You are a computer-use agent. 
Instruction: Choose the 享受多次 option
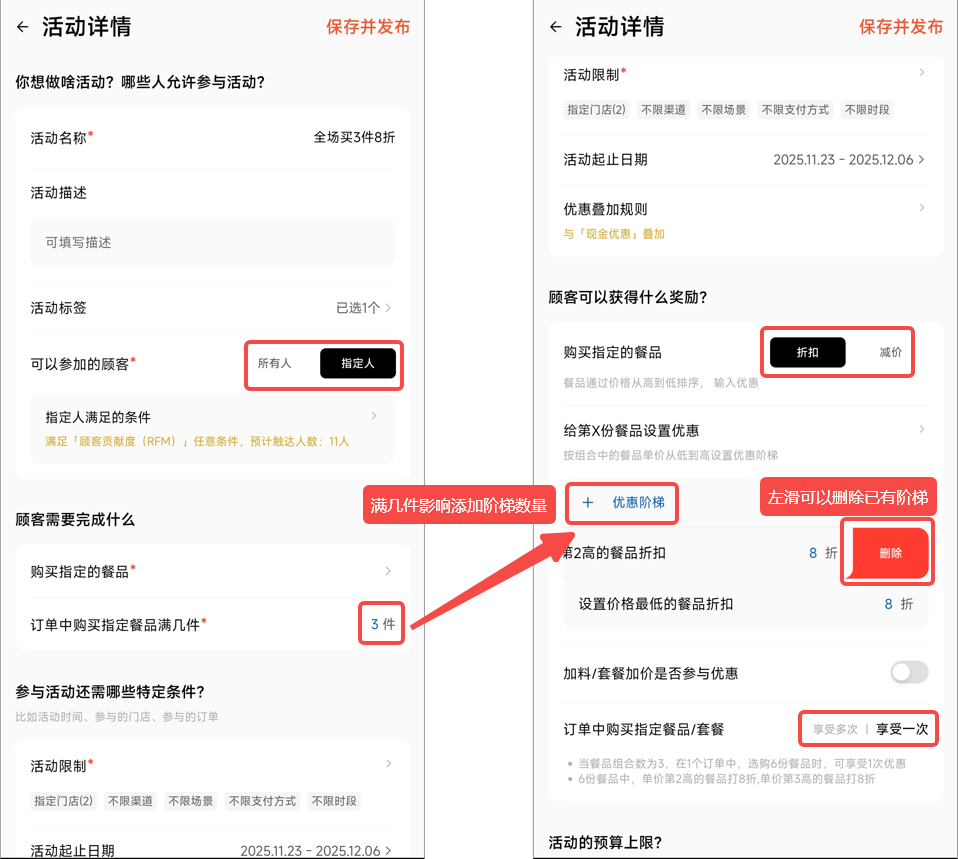(x=834, y=729)
